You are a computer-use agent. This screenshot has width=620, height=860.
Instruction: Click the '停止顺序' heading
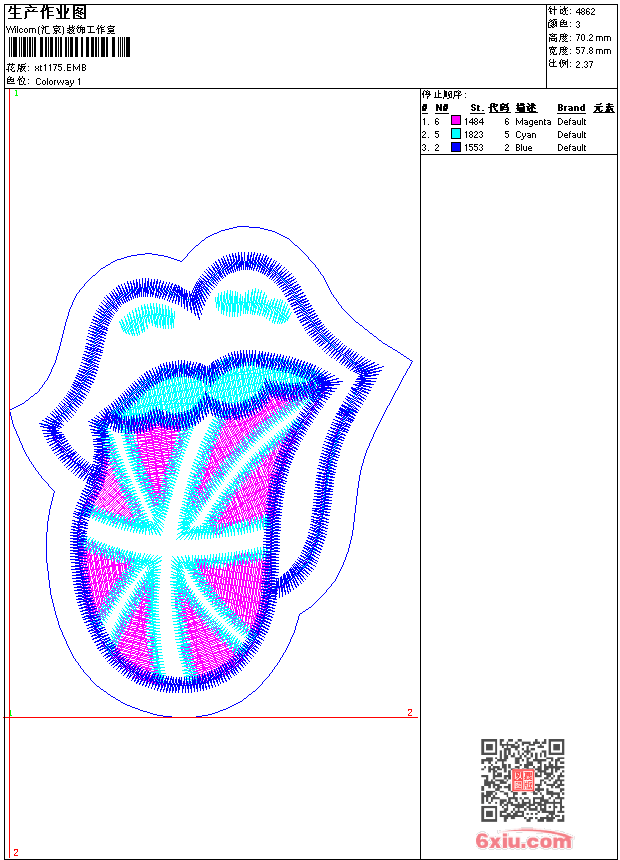click(x=444, y=95)
